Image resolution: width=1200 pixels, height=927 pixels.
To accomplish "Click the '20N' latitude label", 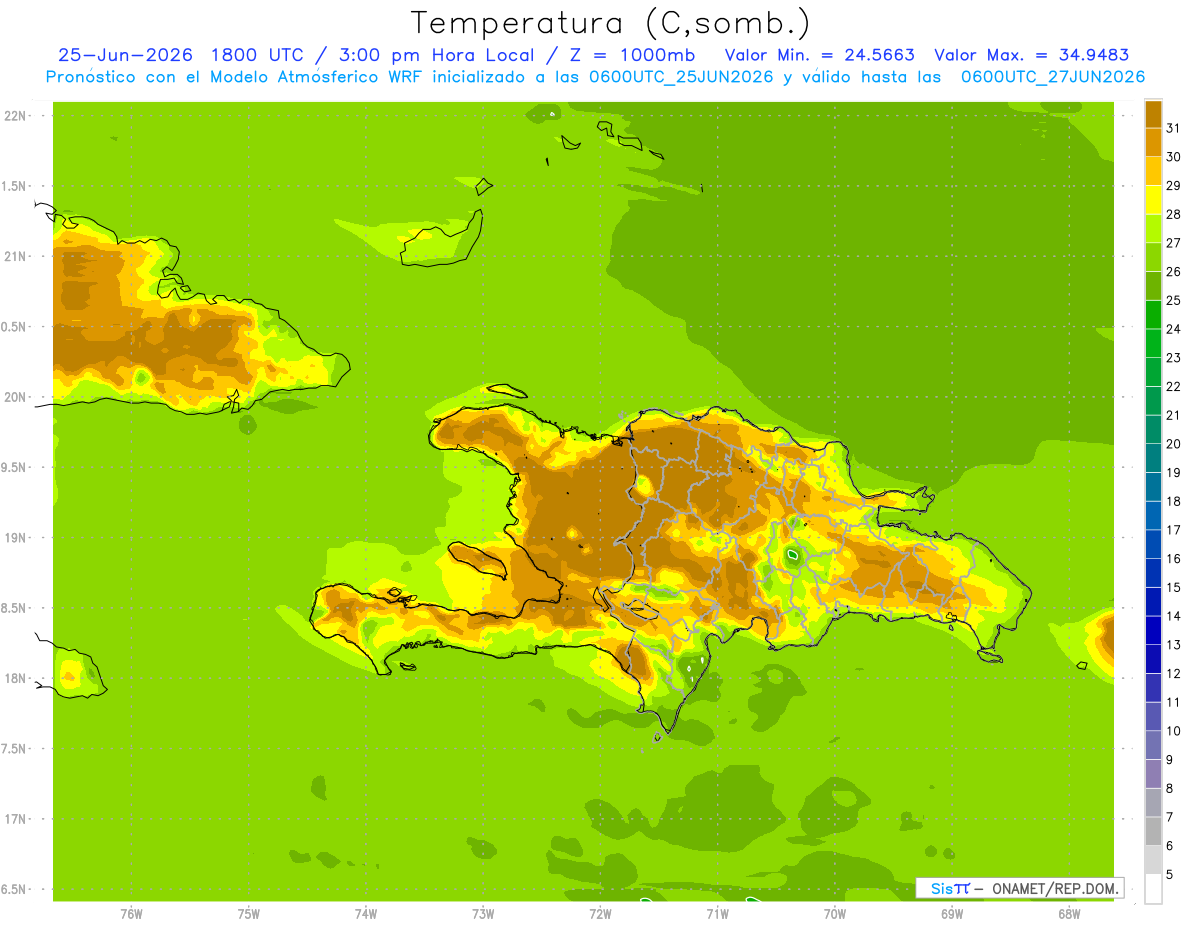I will click(16, 397).
